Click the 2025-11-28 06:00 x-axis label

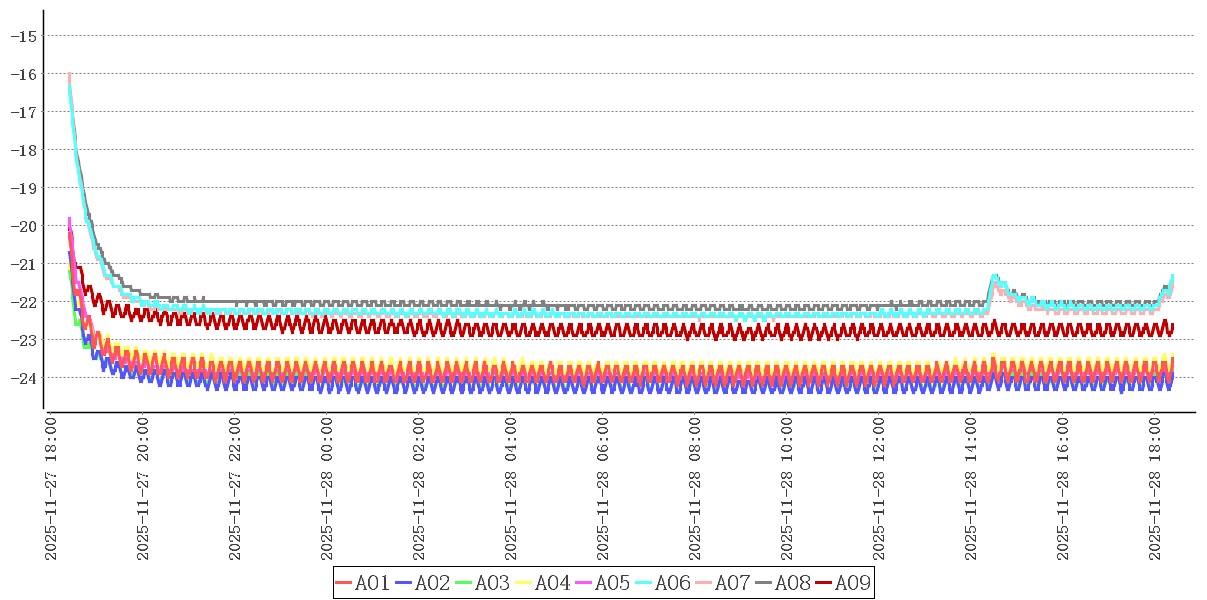click(603, 489)
